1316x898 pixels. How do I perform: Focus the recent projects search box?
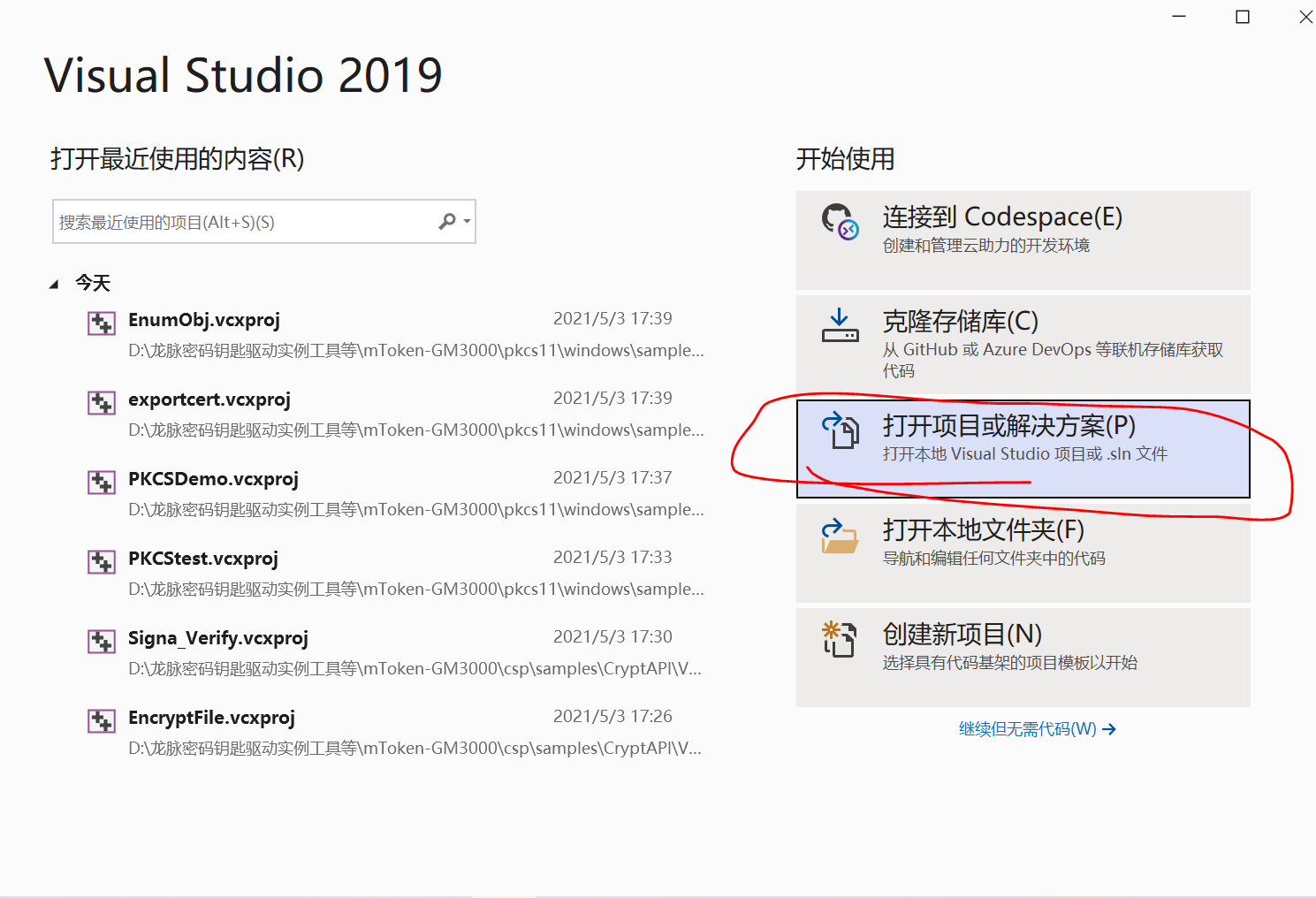click(x=264, y=221)
